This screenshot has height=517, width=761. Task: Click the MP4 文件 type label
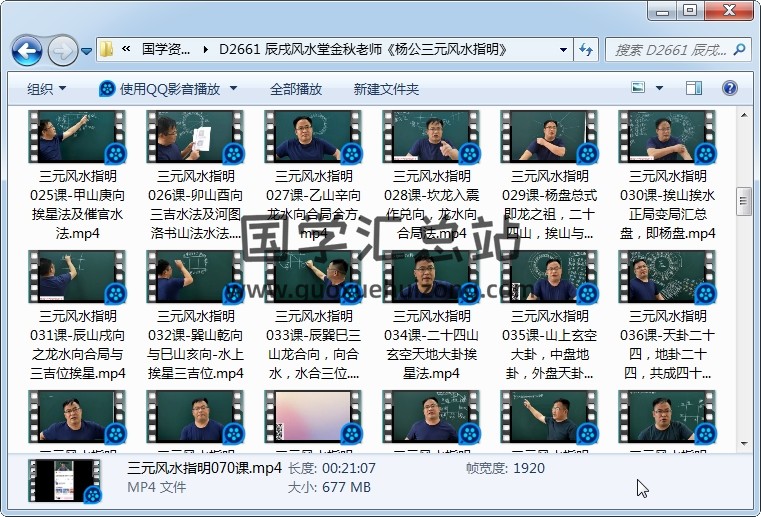coord(157,487)
